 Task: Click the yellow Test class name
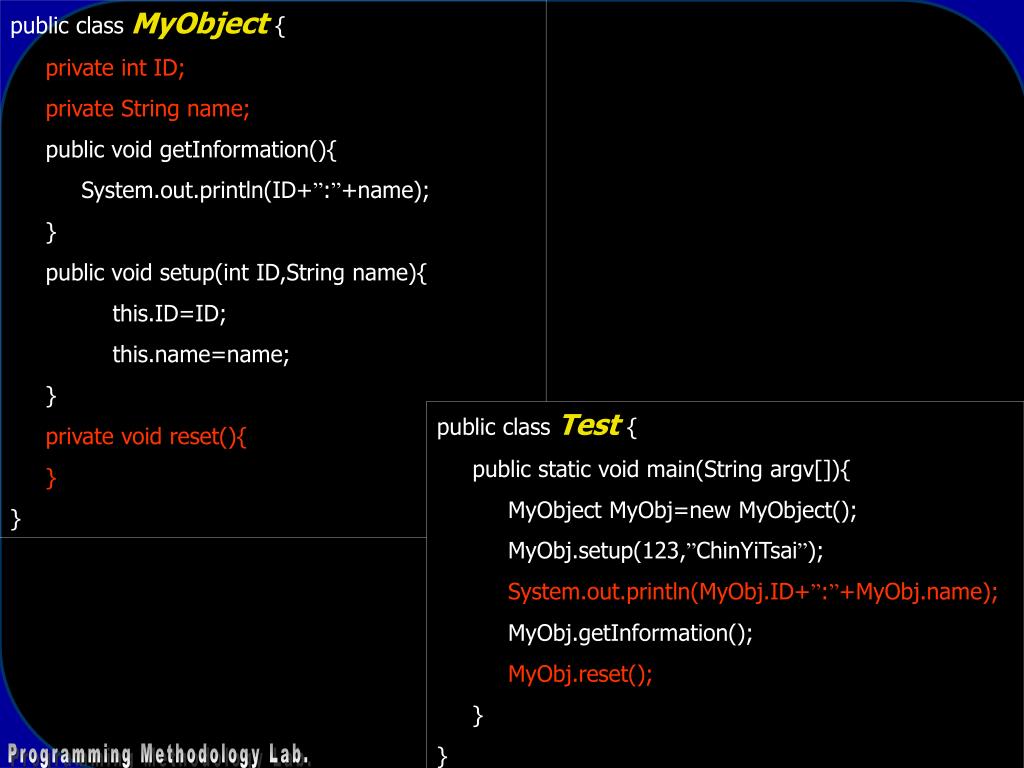[591, 425]
